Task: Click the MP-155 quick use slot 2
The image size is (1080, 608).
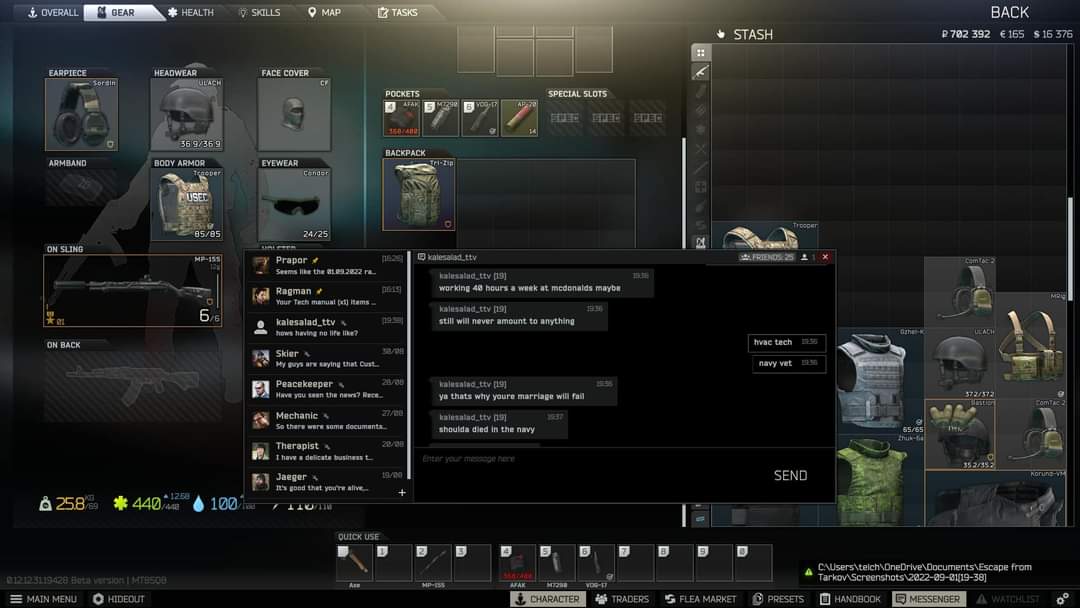Action: click(x=433, y=563)
